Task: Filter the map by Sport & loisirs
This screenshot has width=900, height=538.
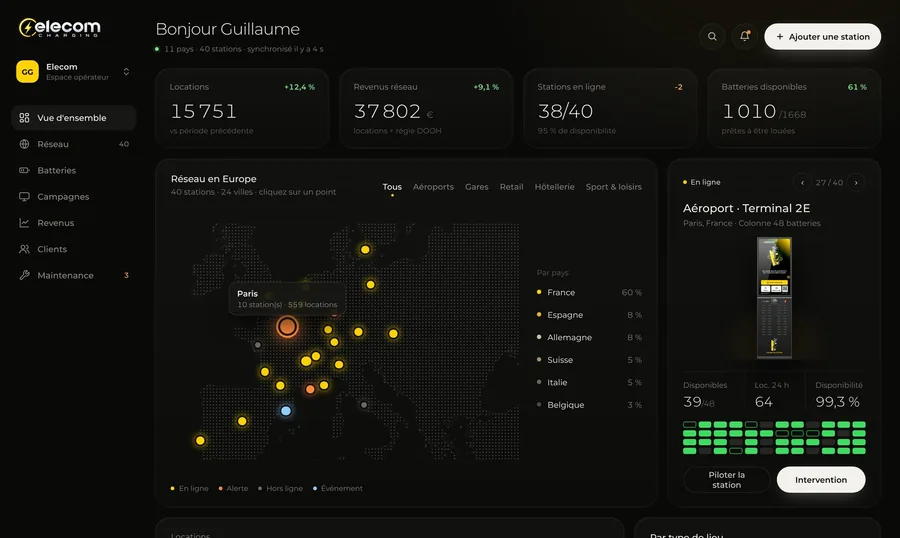Action: (614, 187)
